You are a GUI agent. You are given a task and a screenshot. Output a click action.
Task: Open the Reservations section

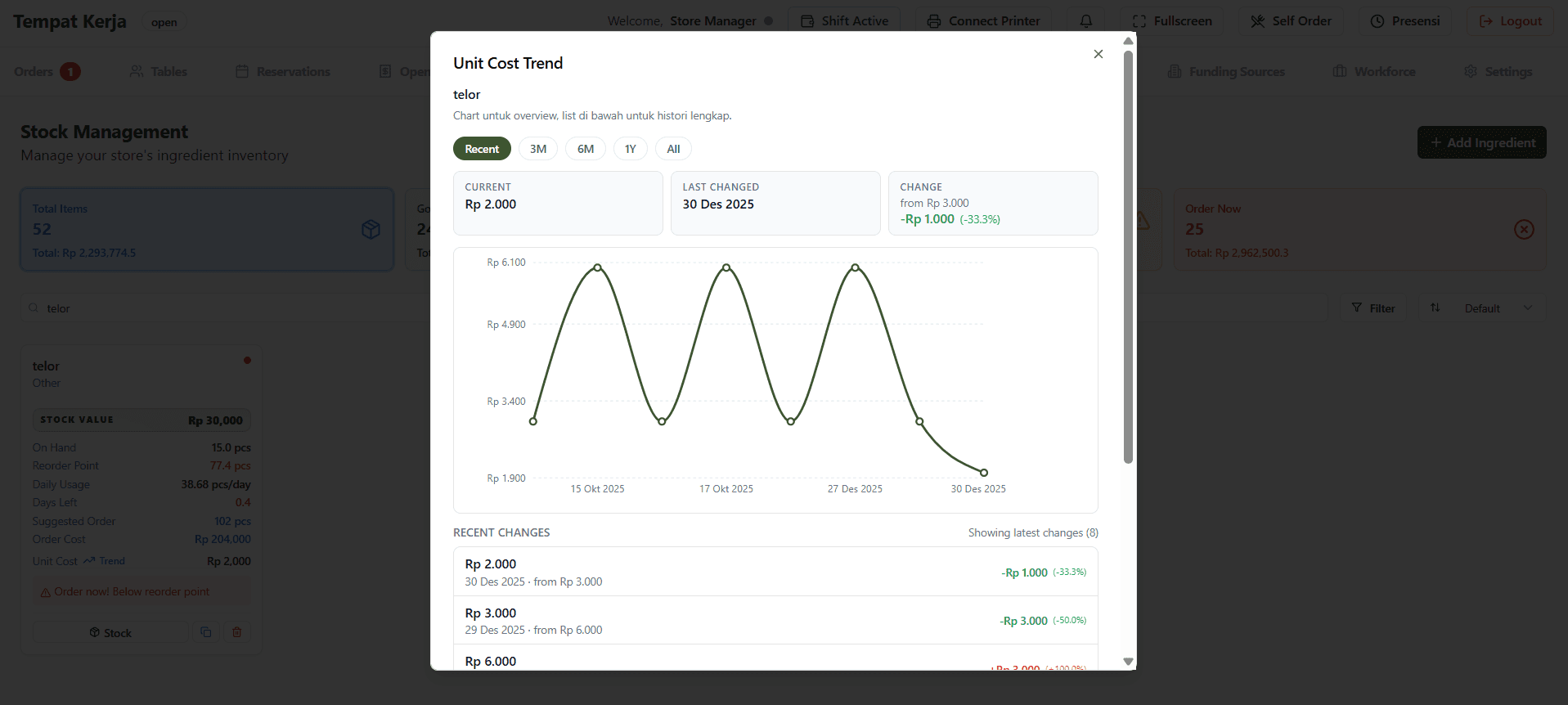click(283, 72)
